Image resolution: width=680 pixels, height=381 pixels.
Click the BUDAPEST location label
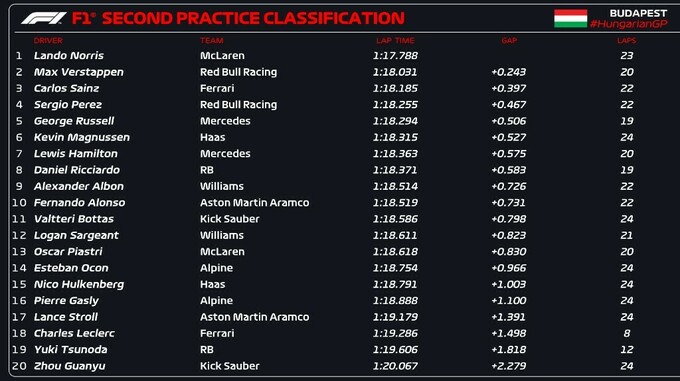[638, 13]
